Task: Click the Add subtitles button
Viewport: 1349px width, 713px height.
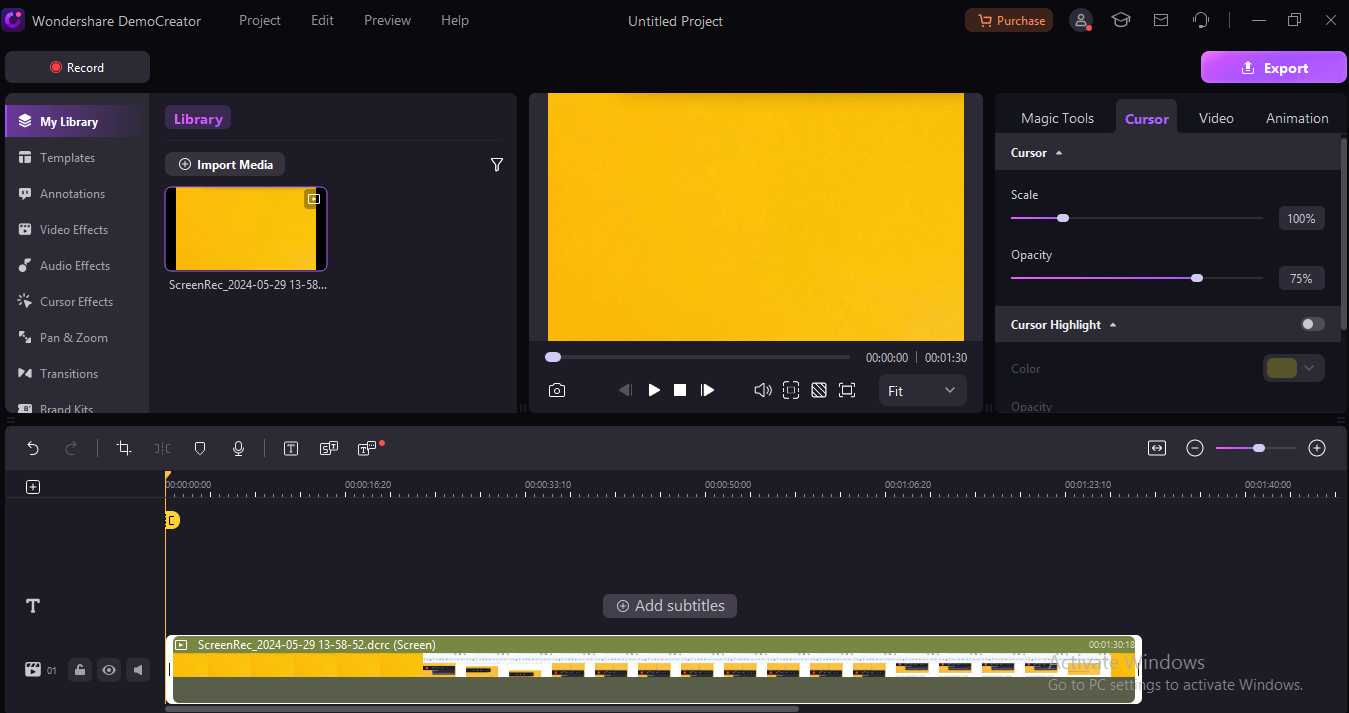Action: click(669, 605)
